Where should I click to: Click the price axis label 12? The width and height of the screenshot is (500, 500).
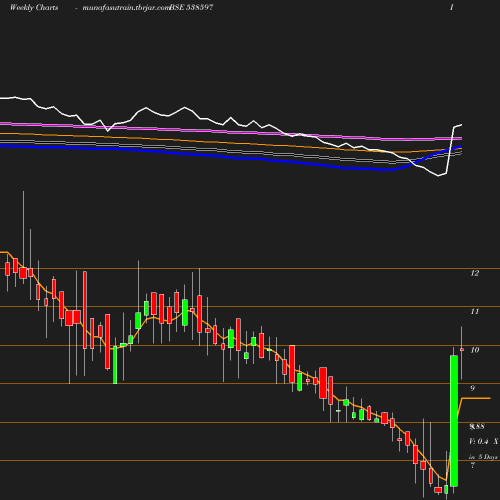475,273
